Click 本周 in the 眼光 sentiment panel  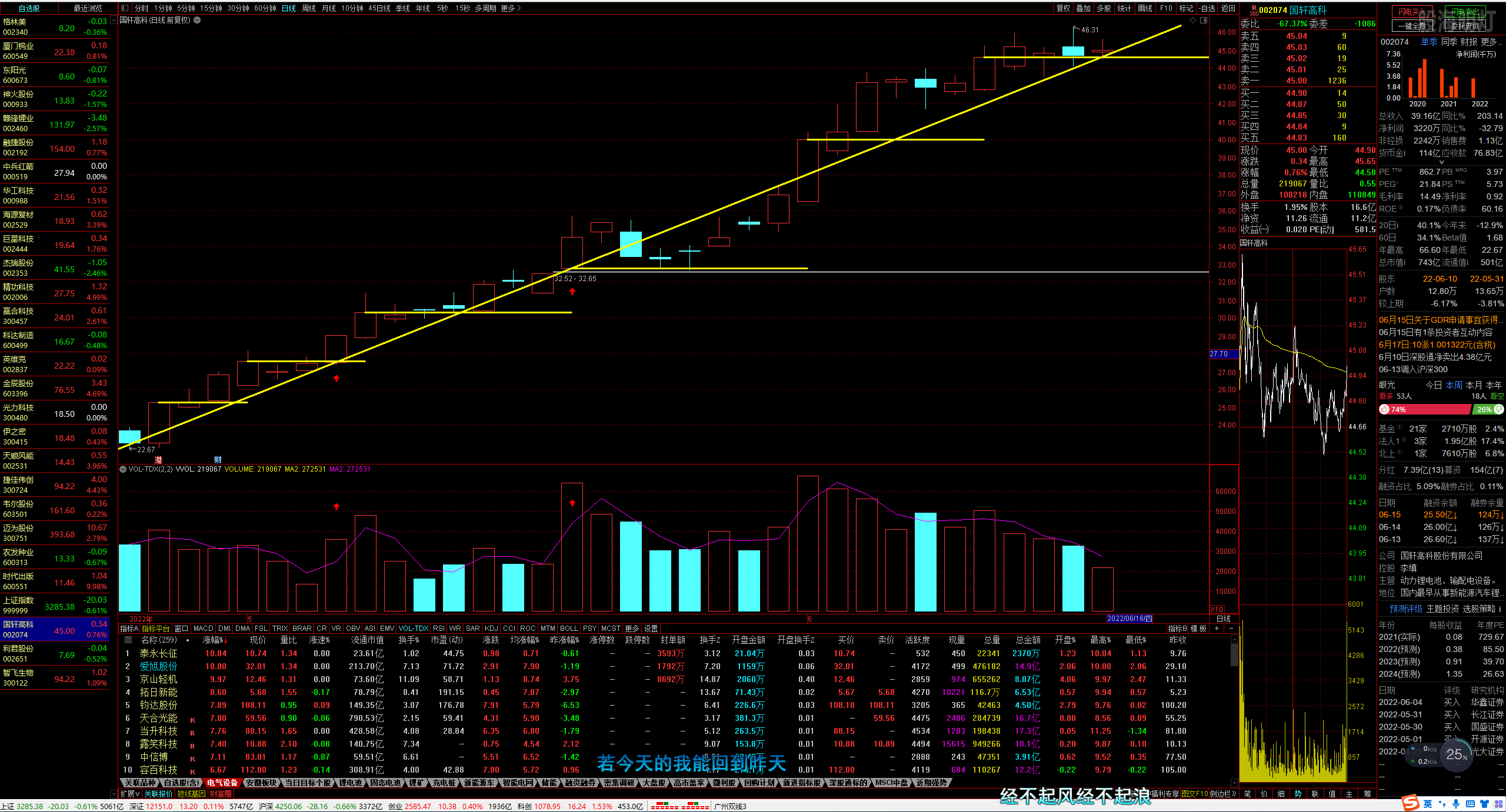(x=1454, y=385)
